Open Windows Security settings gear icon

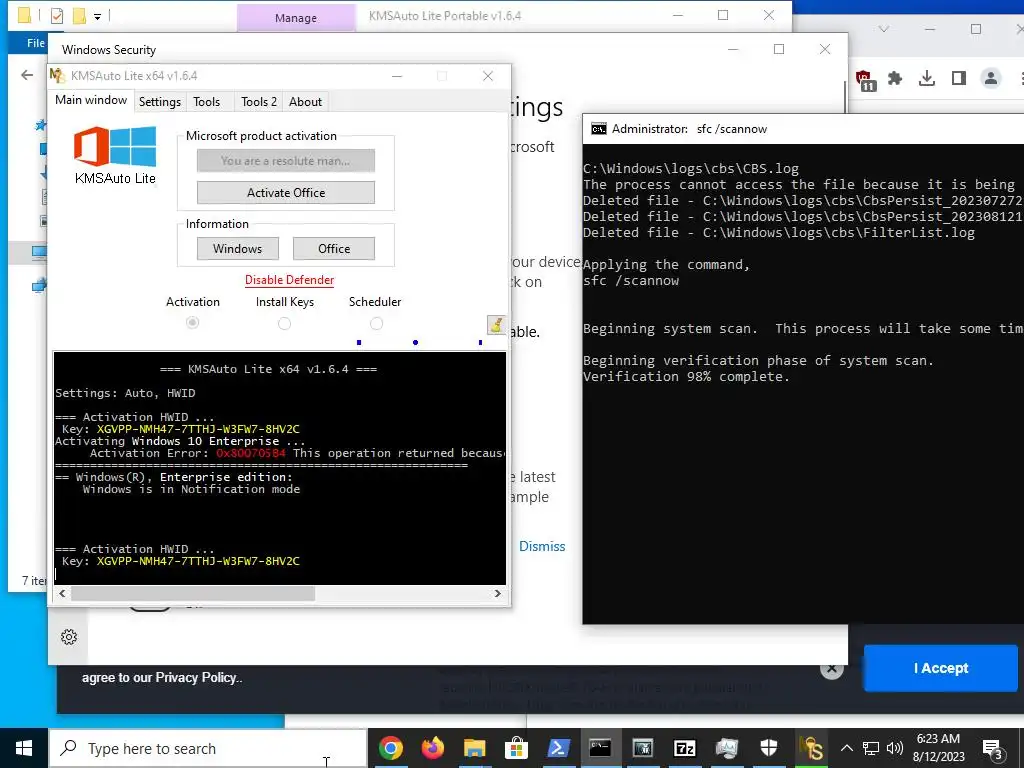pyautogui.click(x=69, y=637)
